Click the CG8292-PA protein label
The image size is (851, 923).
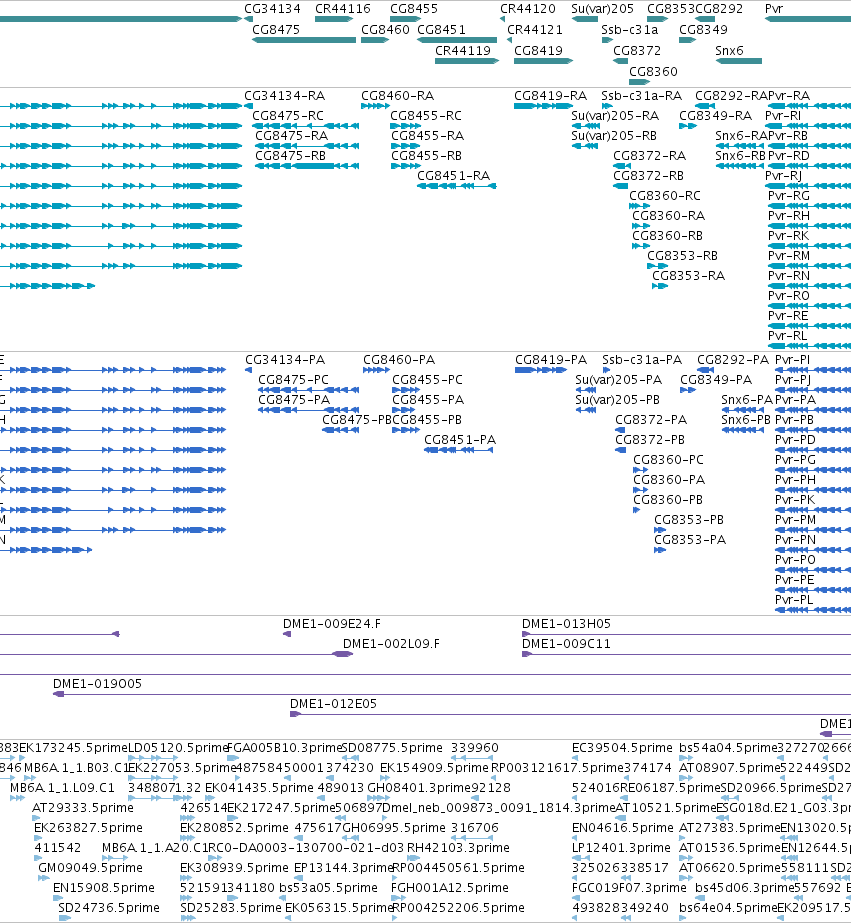click(733, 360)
